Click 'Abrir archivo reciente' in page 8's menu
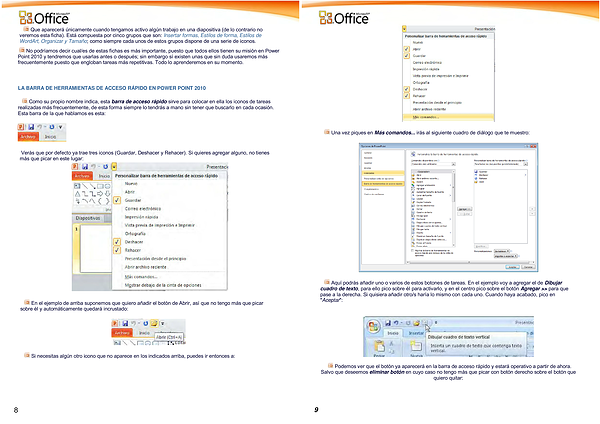Screen dimensions: 600x424 pos(145,267)
